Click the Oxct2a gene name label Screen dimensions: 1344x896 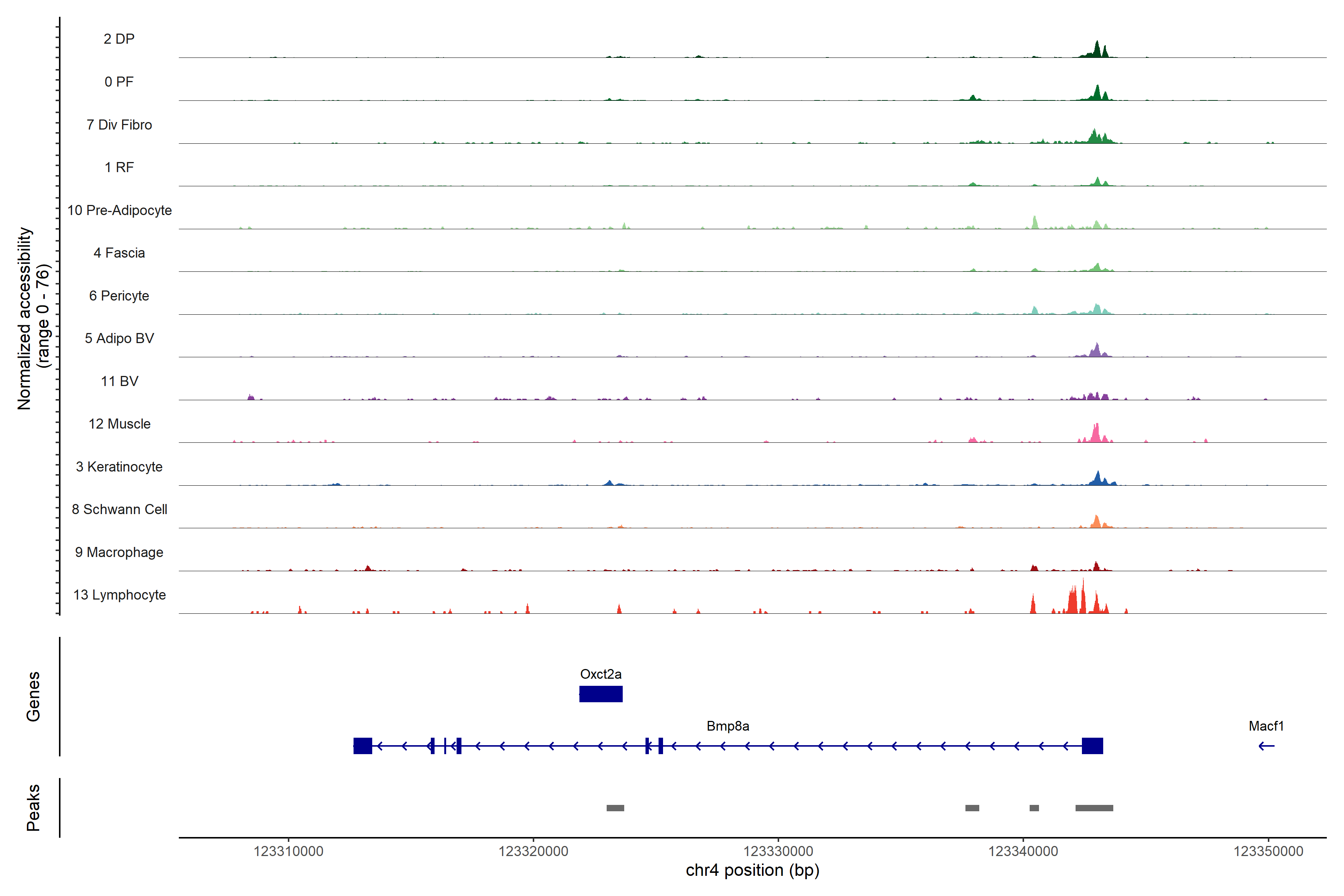[601, 674]
